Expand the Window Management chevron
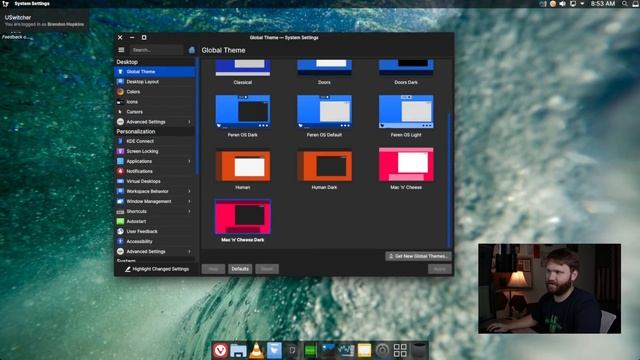Image resolution: width=640 pixels, height=360 pixels. coord(189,202)
